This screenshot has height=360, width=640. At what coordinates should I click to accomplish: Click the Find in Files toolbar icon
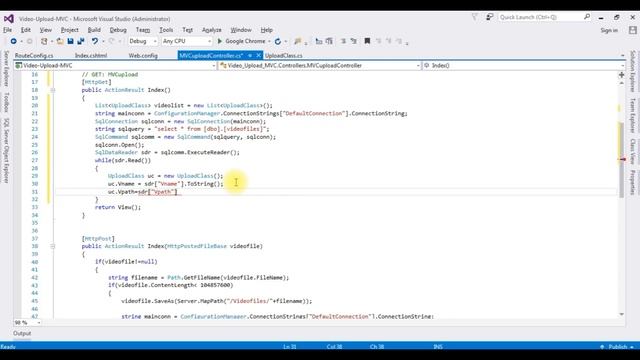298,41
